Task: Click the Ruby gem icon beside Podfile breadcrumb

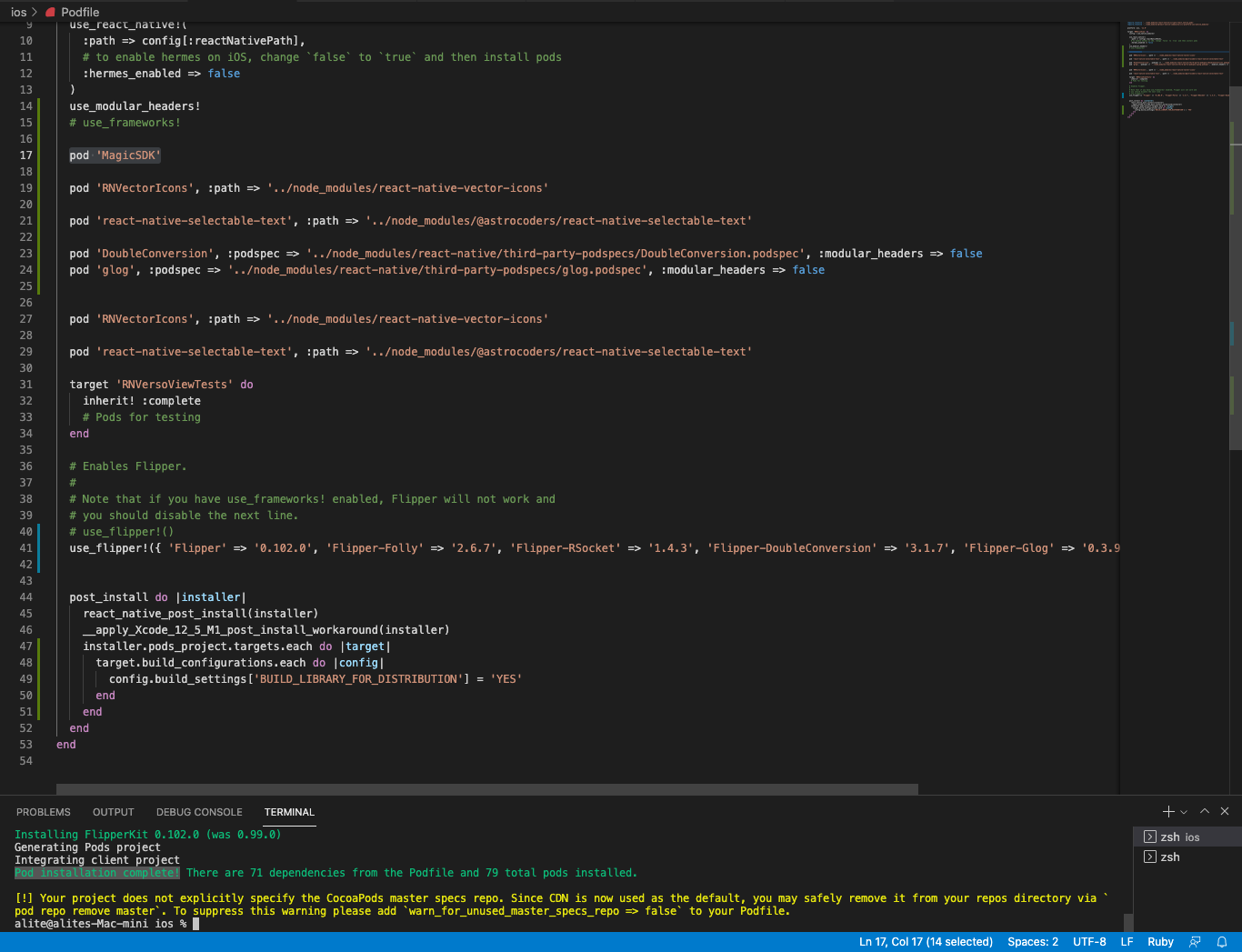Action: tap(48, 12)
